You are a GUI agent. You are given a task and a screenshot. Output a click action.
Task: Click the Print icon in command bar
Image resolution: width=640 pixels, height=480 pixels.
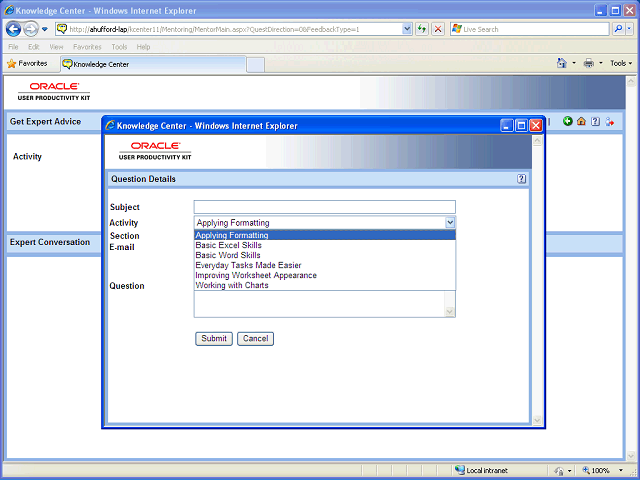[x=589, y=63]
